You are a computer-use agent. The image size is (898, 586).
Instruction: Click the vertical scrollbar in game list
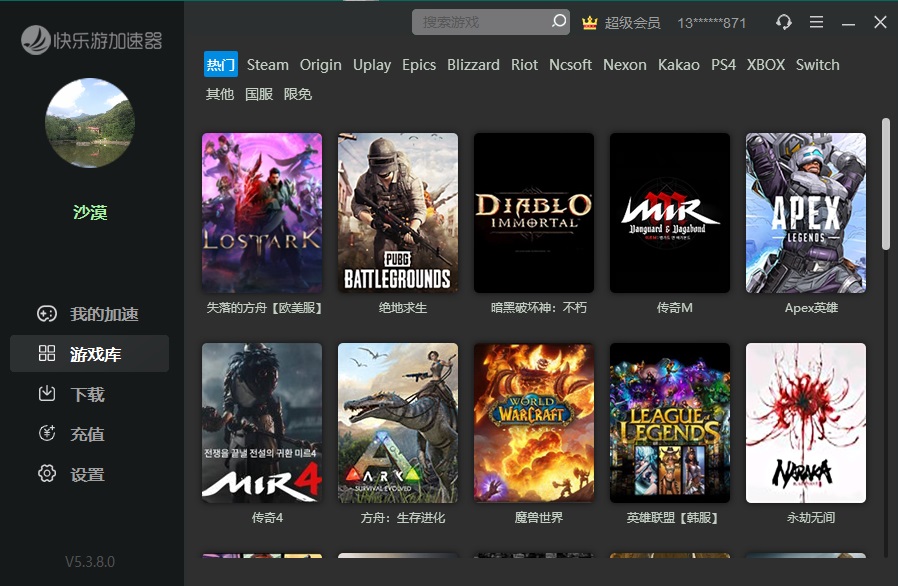[x=885, y=185]
